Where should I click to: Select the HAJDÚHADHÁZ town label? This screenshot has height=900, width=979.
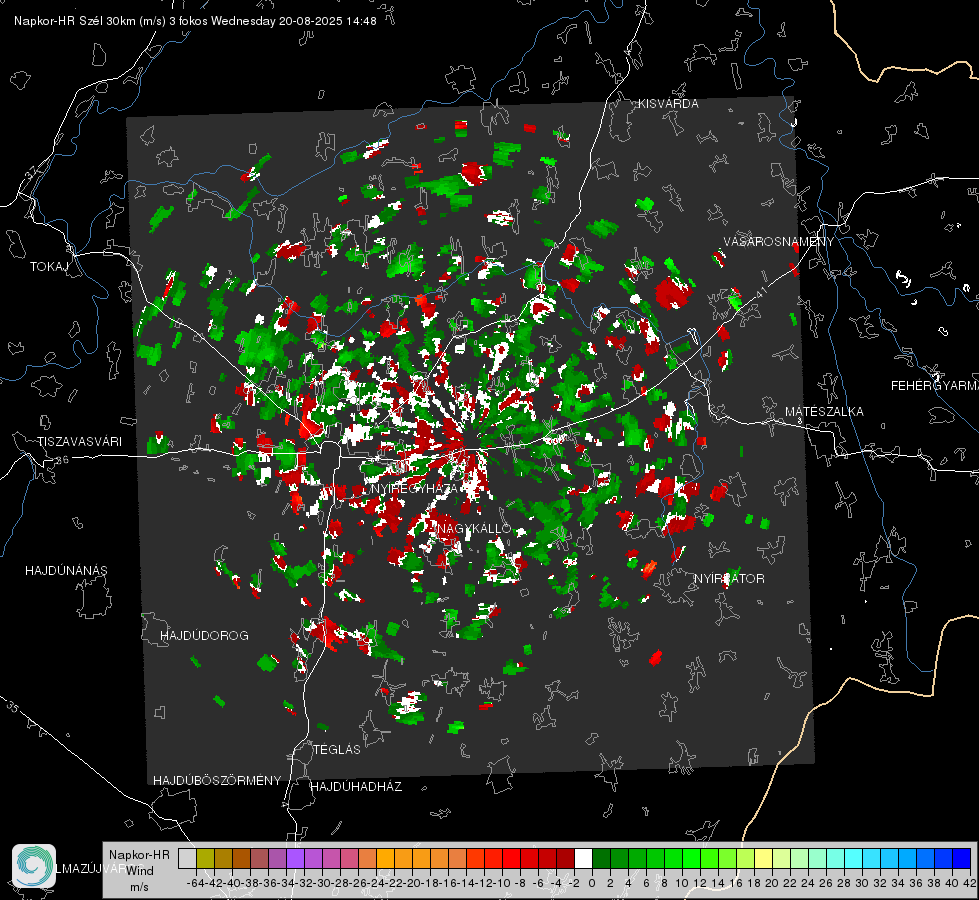pyautogui.click(x=356, y=787)
